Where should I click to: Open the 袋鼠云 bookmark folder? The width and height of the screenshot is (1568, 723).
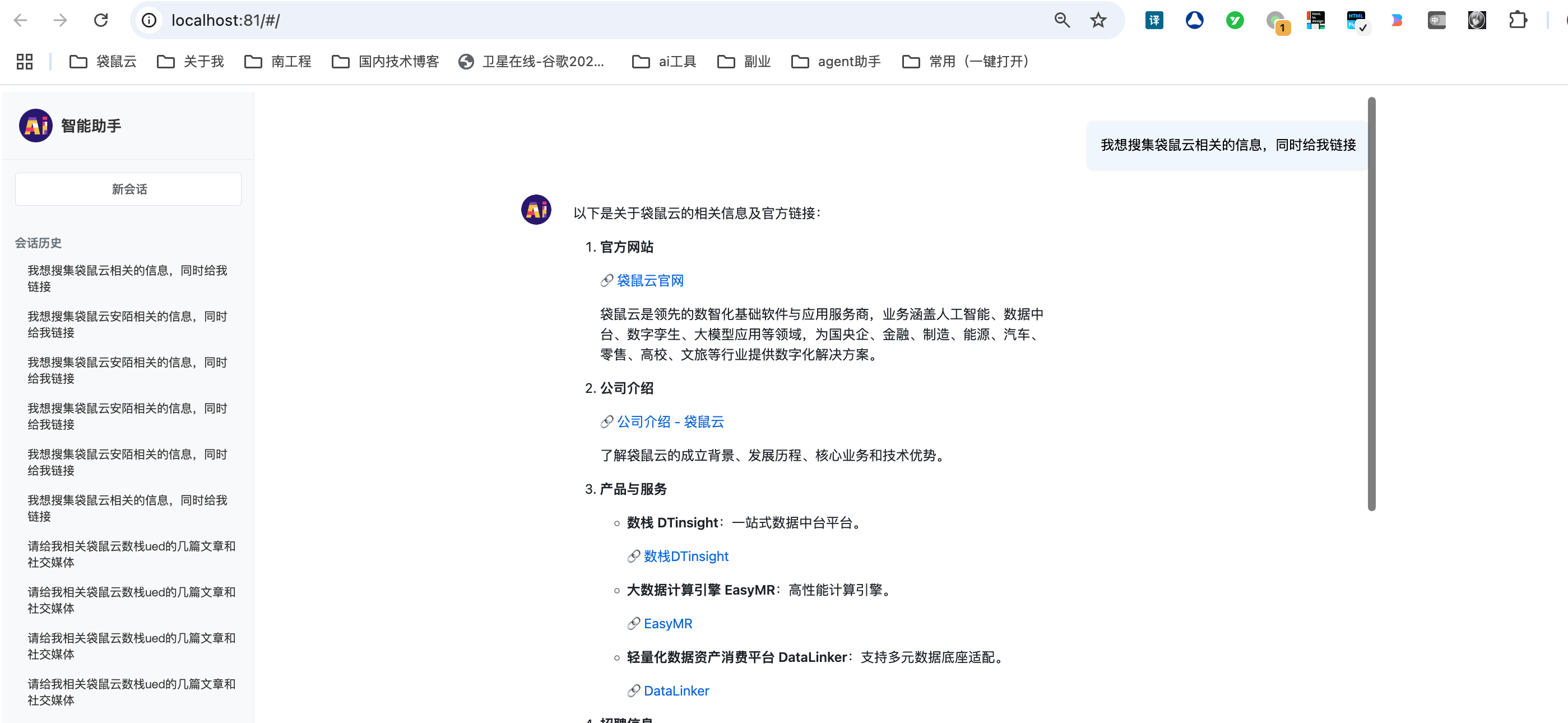coord(103,62)
